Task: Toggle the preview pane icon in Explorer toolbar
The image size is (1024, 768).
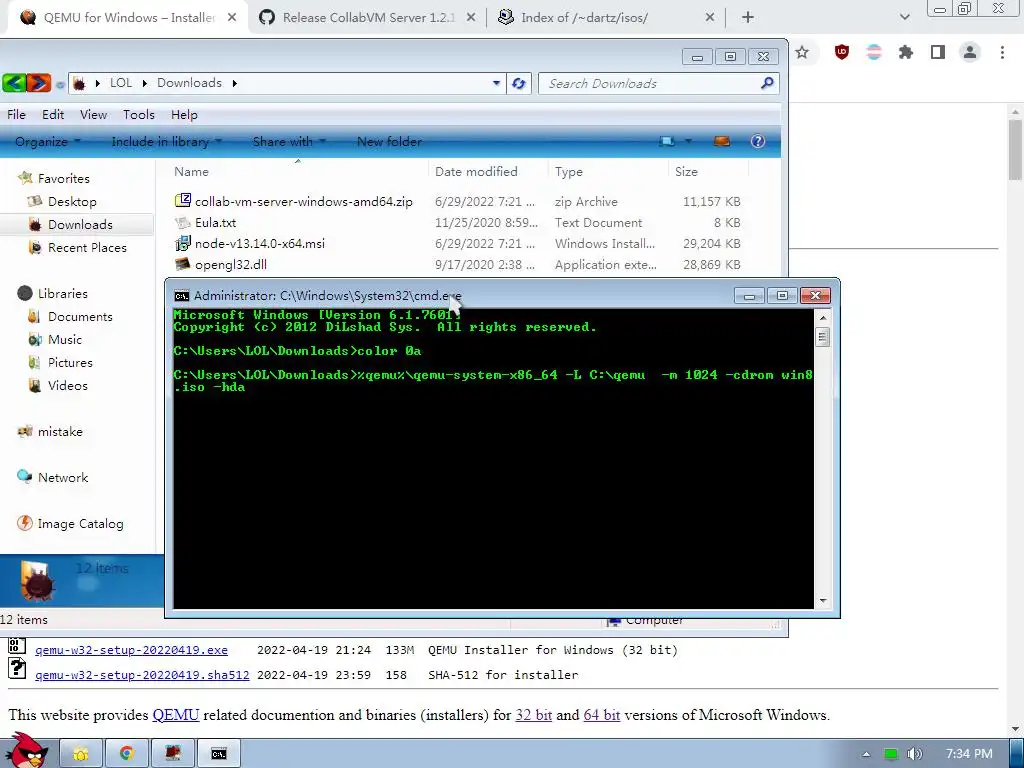Action: click(722, 141)
